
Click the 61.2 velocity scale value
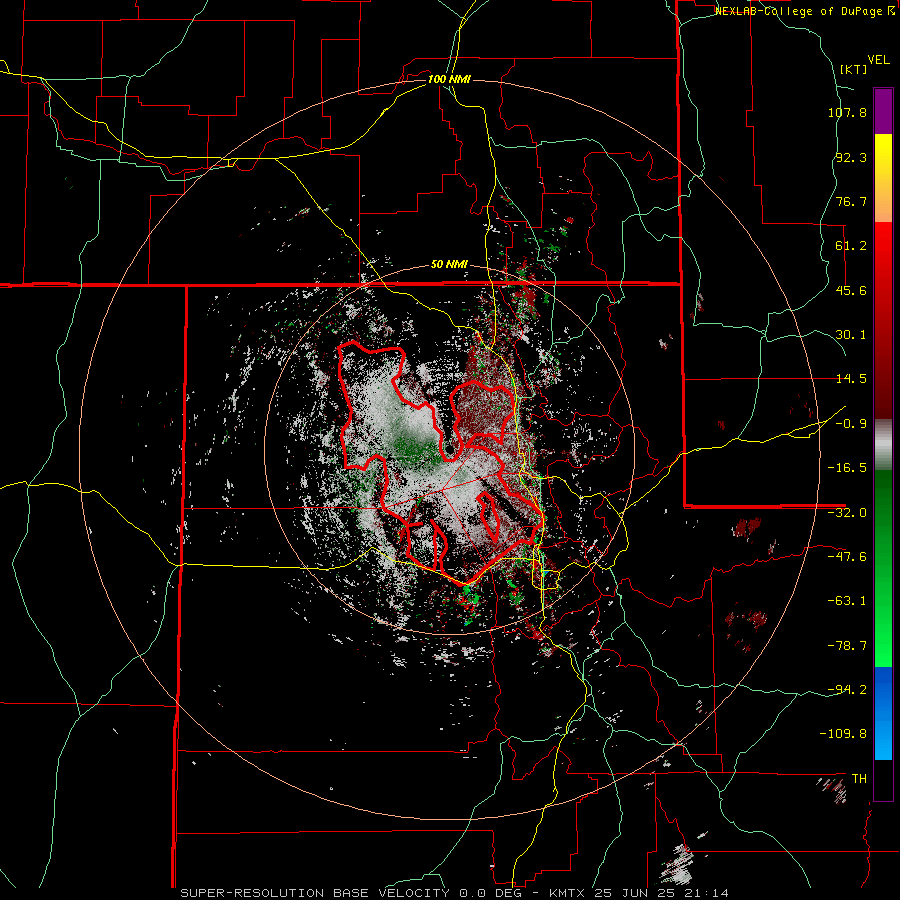(851, 246)
